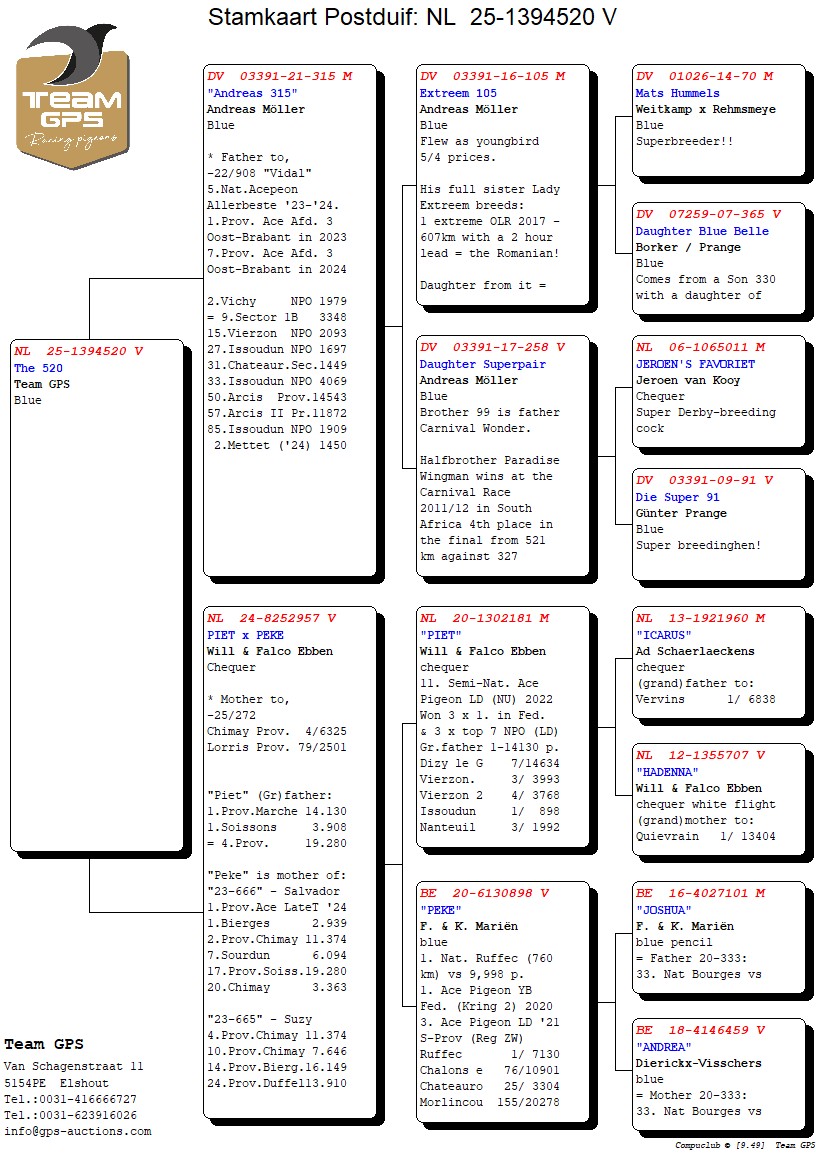The height and width of the screenshot is (1172, 816).
Task: Click the Team GPS logo
Action: 72,96
